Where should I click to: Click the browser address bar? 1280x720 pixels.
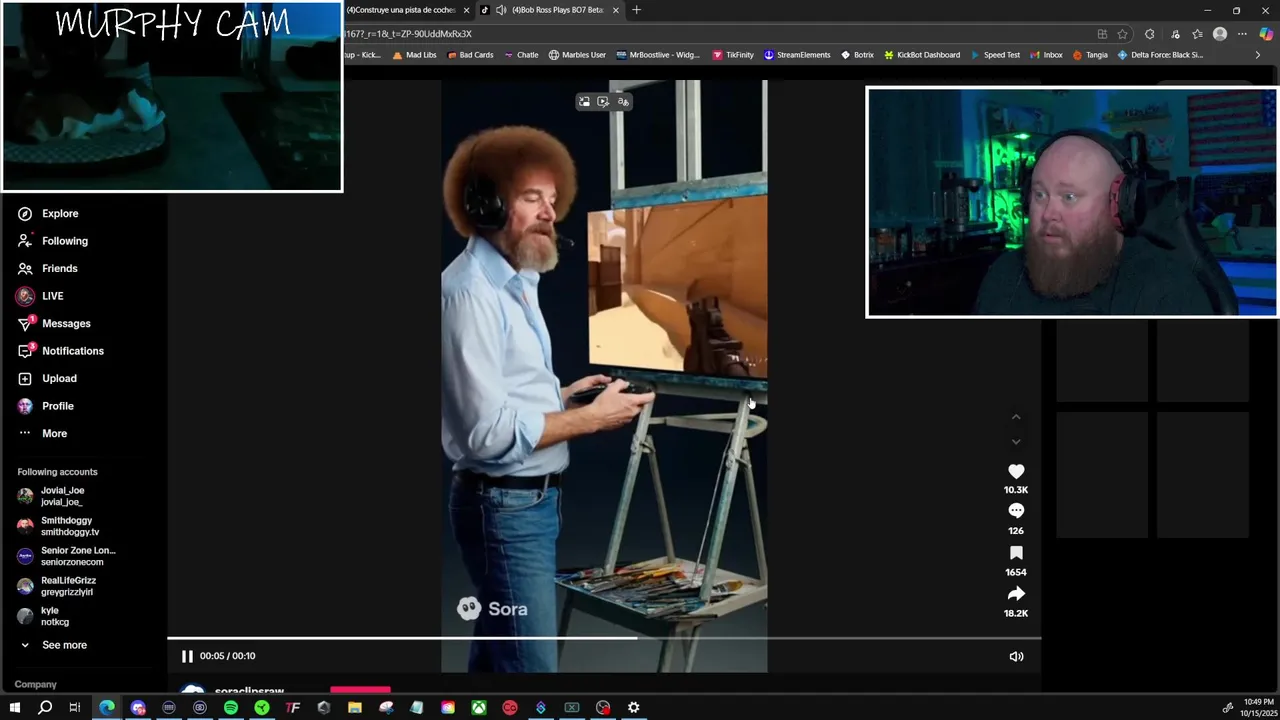715,34
